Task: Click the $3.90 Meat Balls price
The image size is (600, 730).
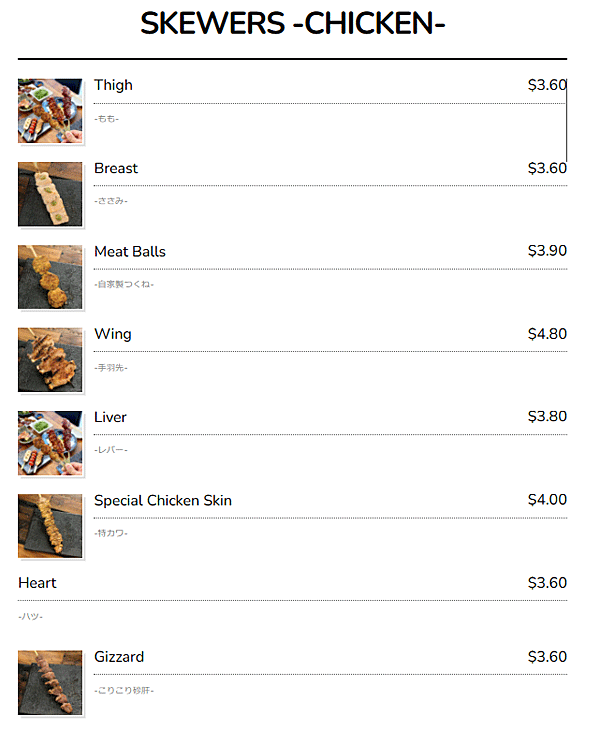Action: click(547, 251)
